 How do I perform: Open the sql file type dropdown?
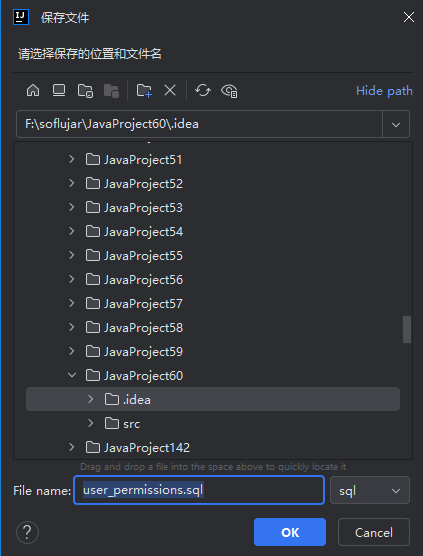pyautogui.click(x=370, y=490)
